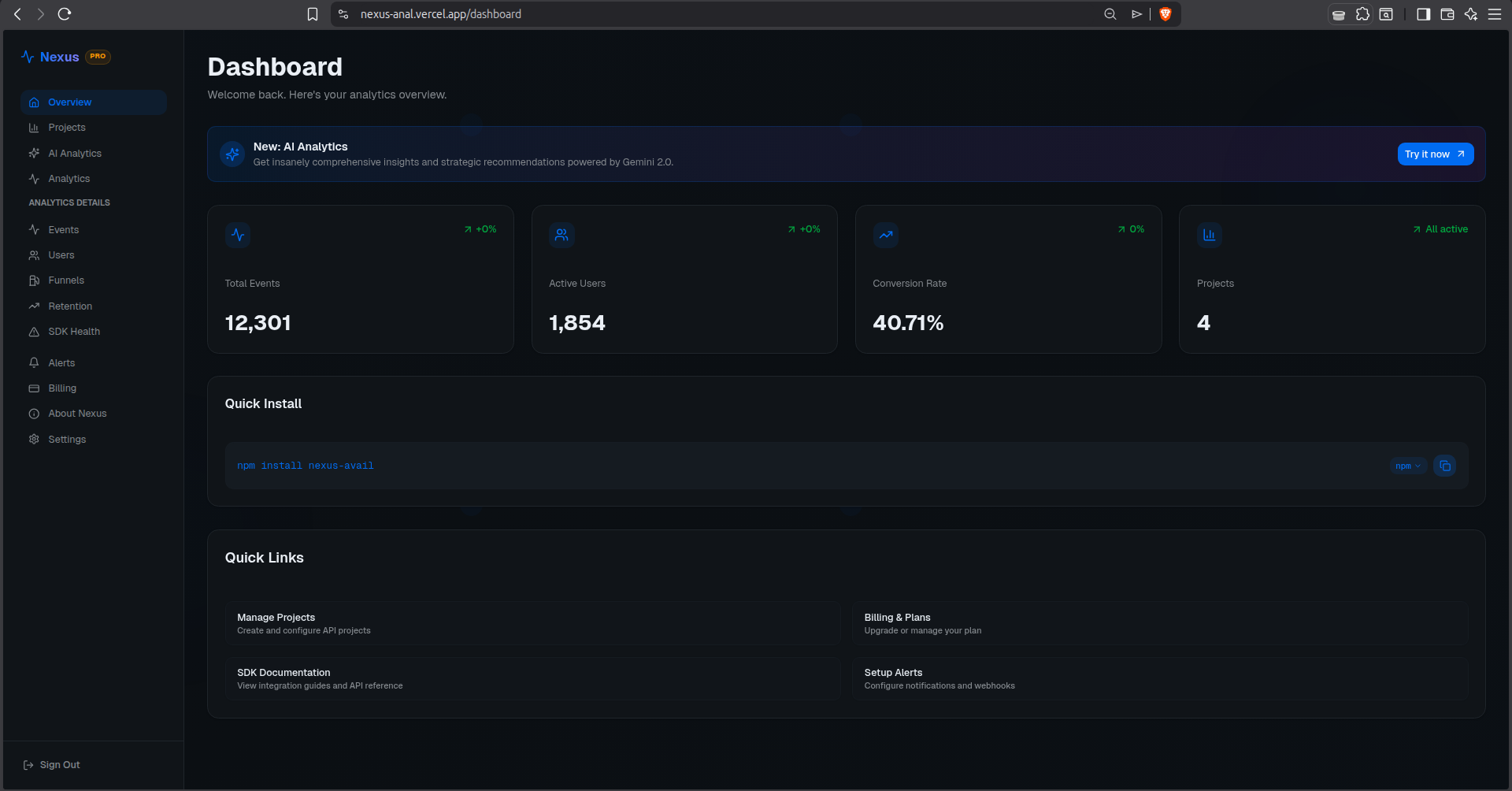
Task: Click the Conversion Rate value 40.71%
Action: [x=908, y=323]
